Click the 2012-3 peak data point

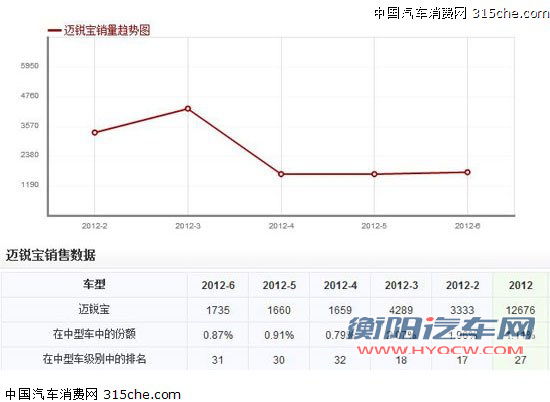(188, 109)
